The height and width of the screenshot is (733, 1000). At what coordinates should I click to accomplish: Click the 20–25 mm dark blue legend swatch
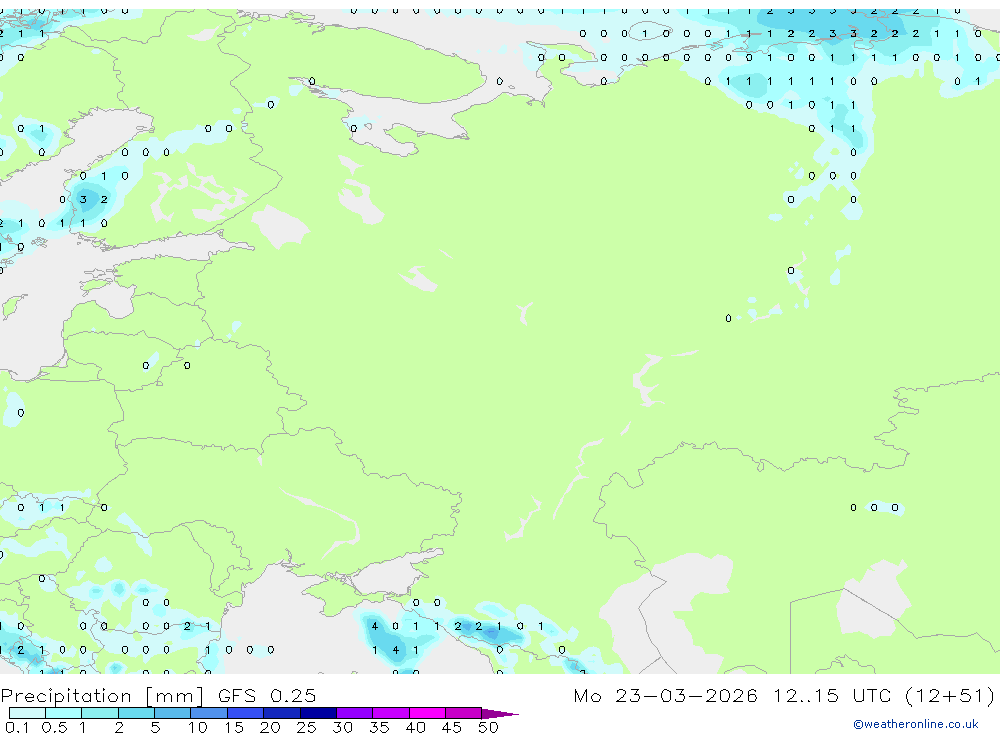[x=282, y=713]
